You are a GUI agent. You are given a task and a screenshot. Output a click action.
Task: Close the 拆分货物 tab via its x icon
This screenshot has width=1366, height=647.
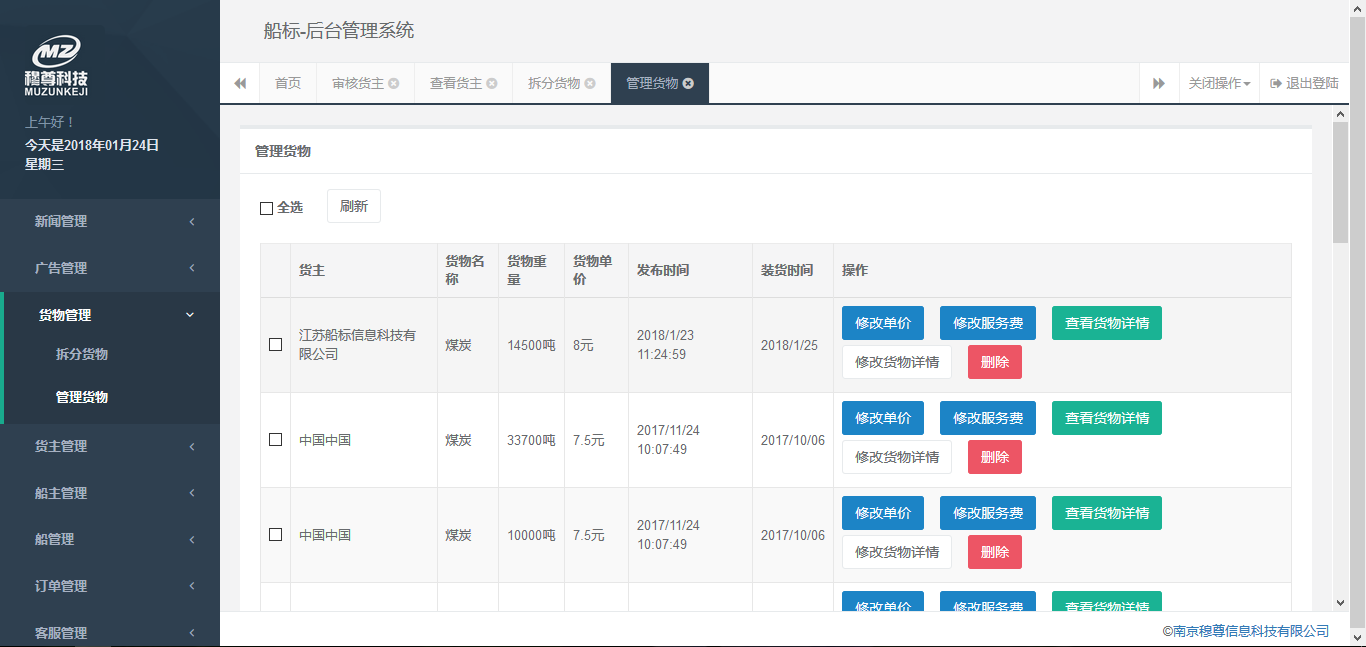[x=590, y=84]
